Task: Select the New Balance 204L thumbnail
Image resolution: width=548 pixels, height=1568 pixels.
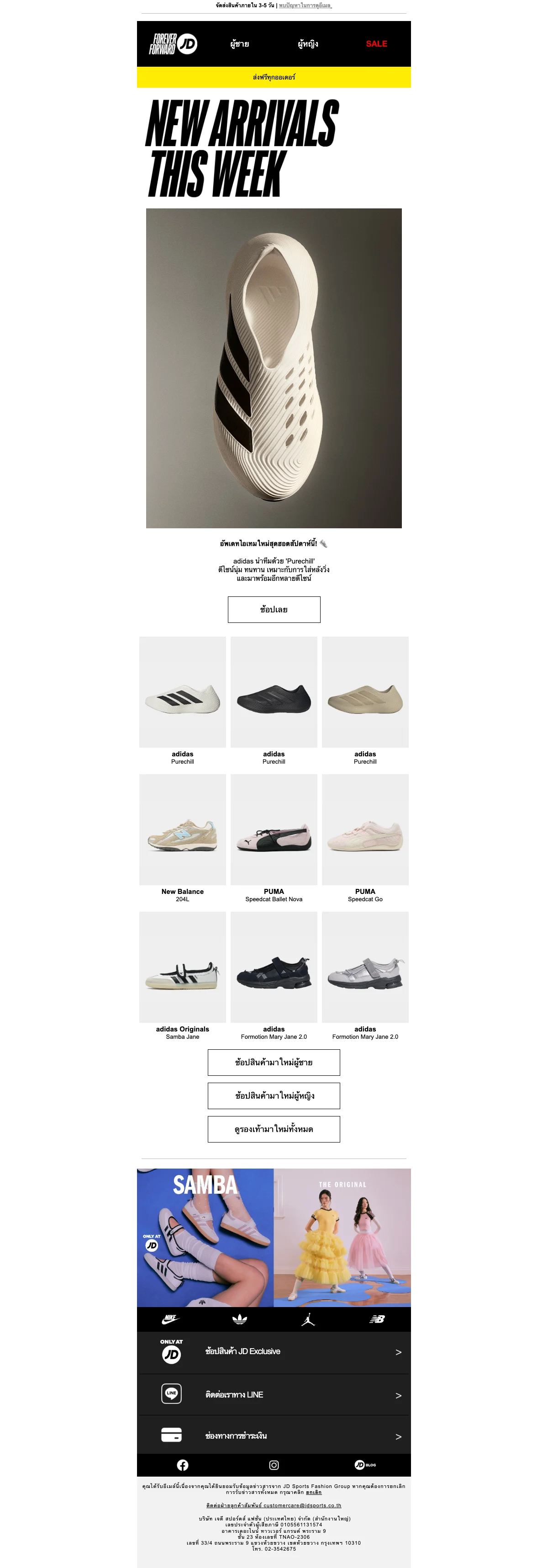Action: click(x=183, y=829)
